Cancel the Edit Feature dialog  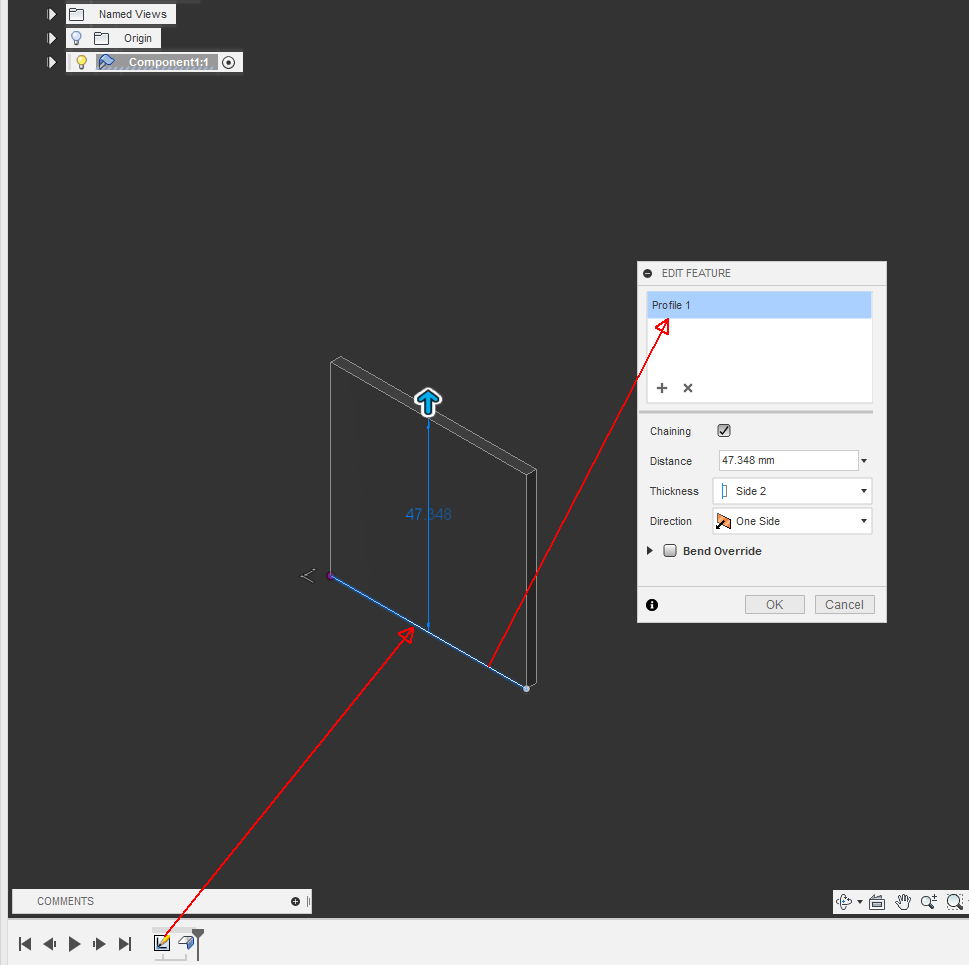coord(843,604)
